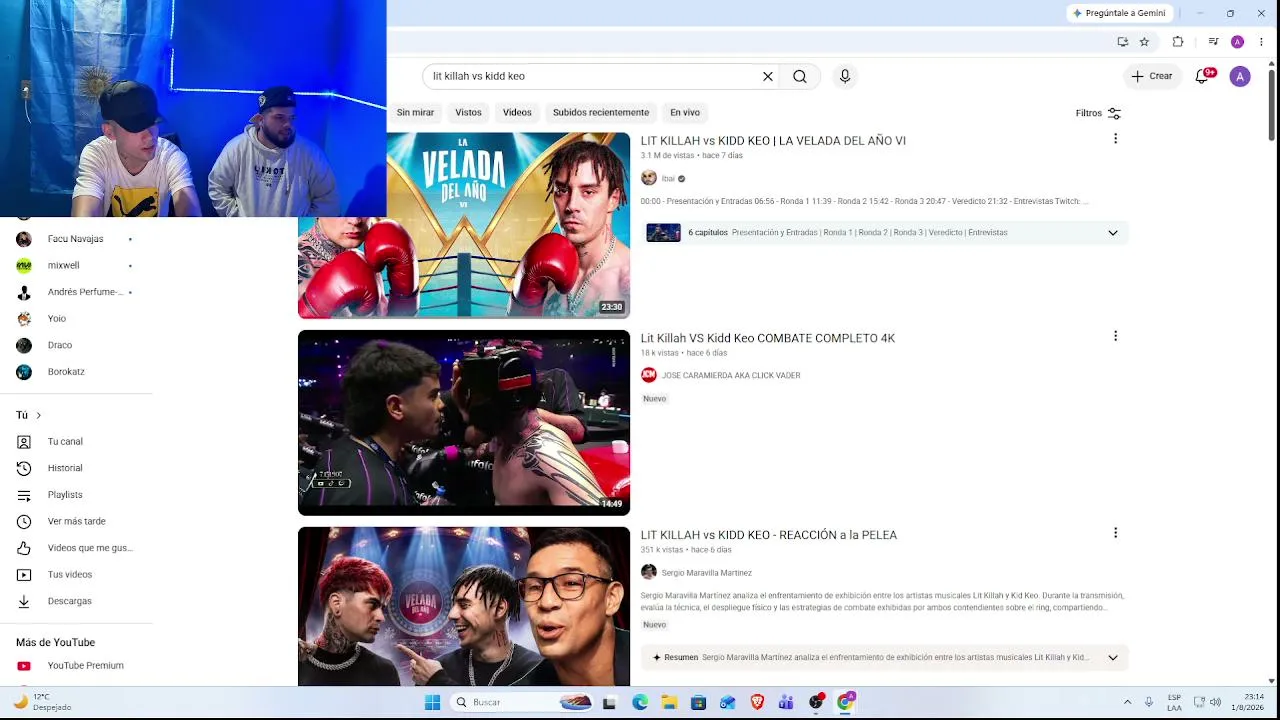The width and height of the screenshot is (1280, 720).
Task: Click the taskbar microphone tray icon
Action: pyautogui.click(x=1149, y=702)
